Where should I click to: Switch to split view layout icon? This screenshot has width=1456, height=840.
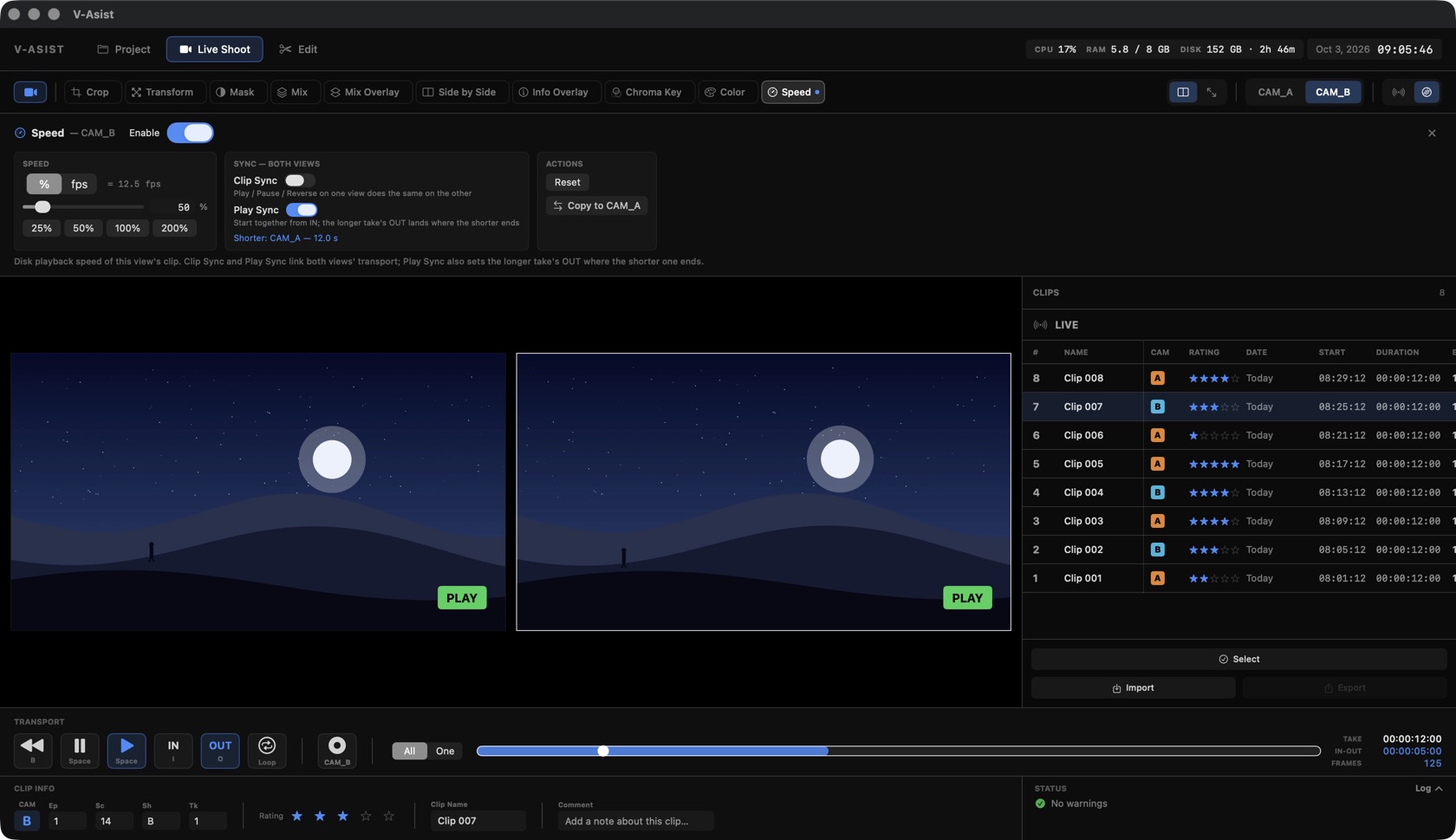click(1182, 92)
